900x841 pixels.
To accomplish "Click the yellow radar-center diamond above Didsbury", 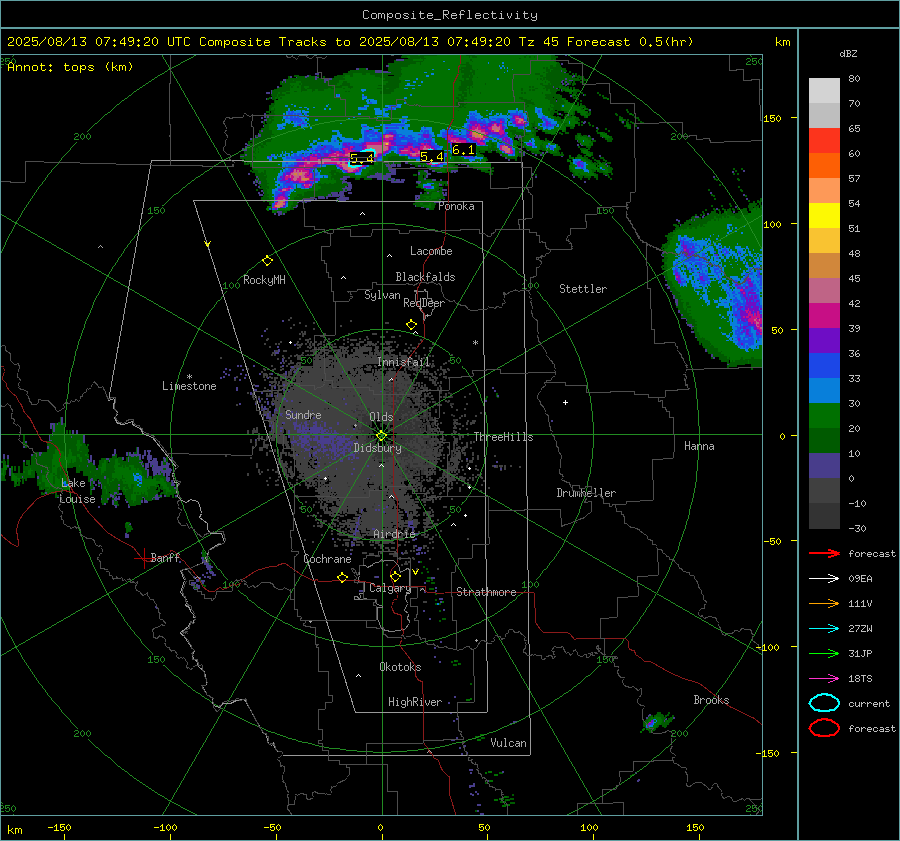I will click(381, 436).
